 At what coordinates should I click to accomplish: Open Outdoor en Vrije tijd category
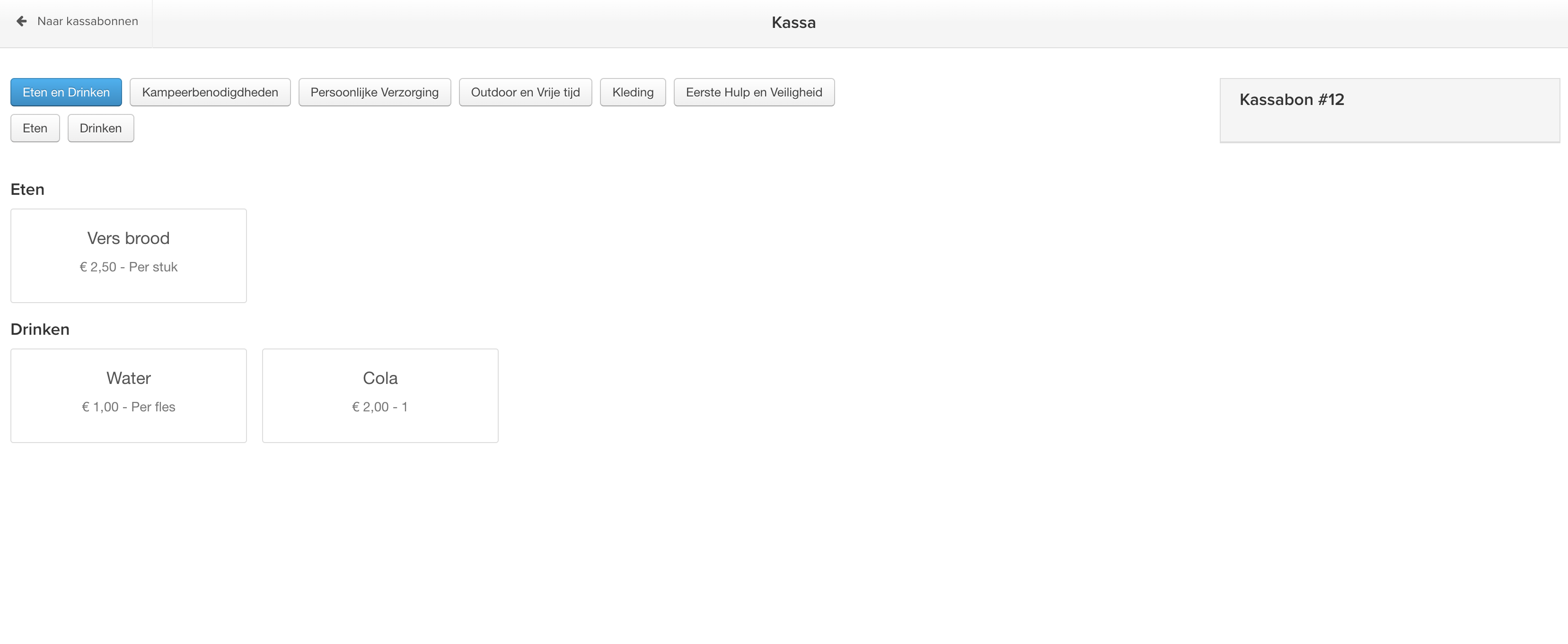(x=525, y=92)
